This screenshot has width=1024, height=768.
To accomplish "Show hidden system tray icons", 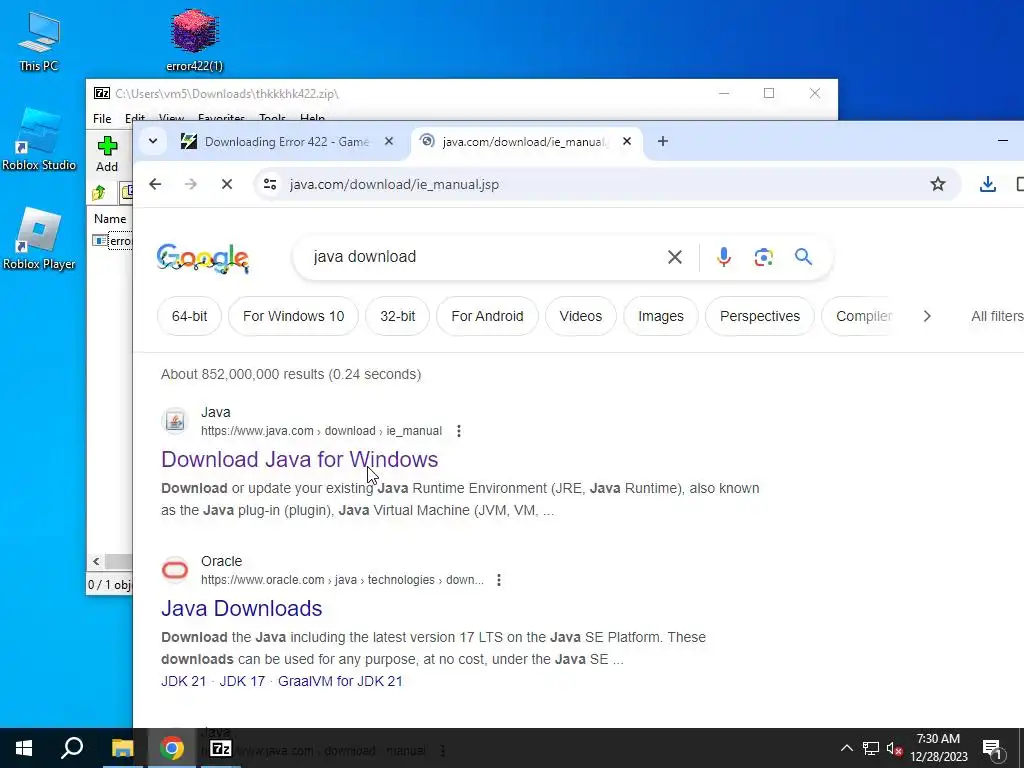I will (846, 748).
